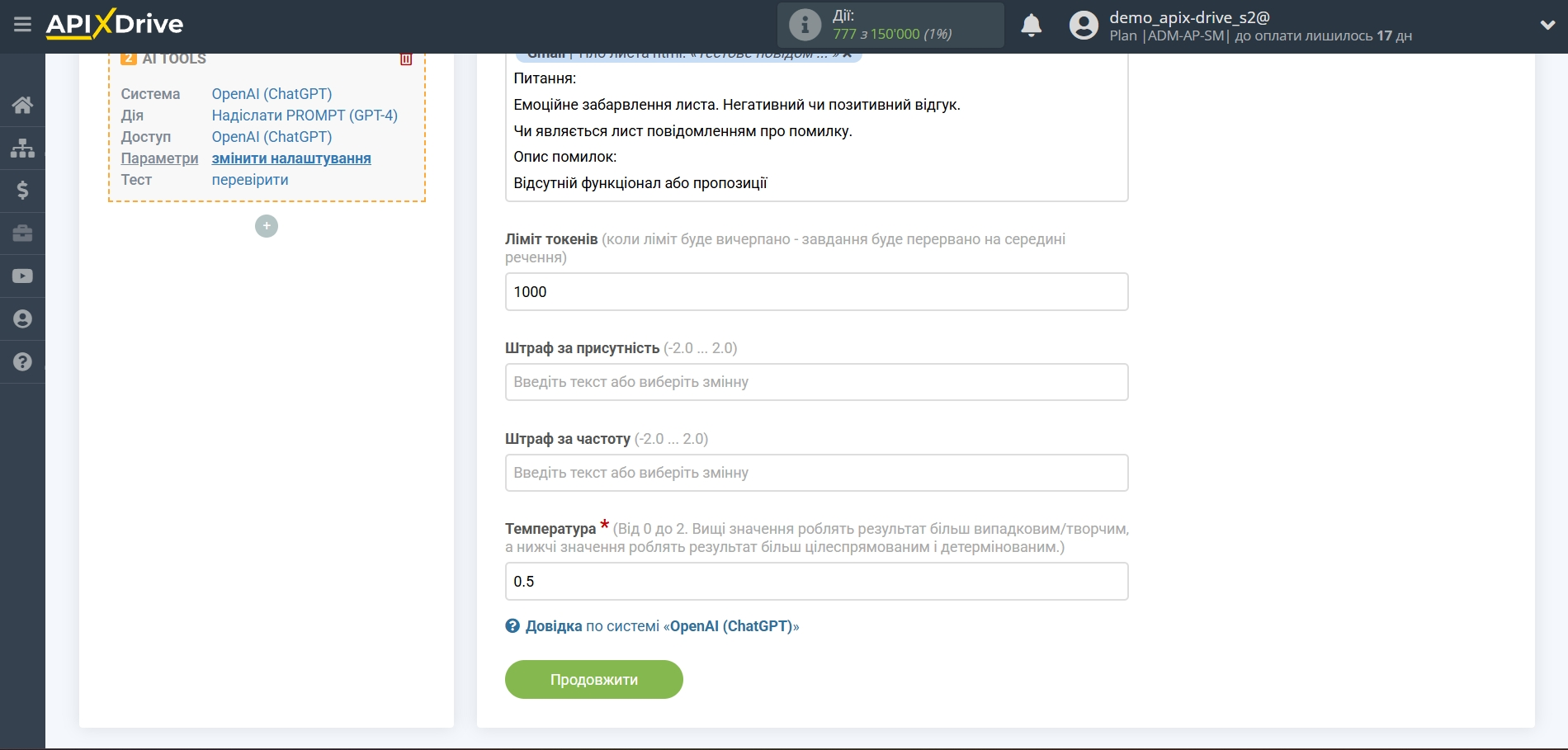Click the Температура field
The height and width of the screenshot is (750, 1568).
(x=816, y=582)
